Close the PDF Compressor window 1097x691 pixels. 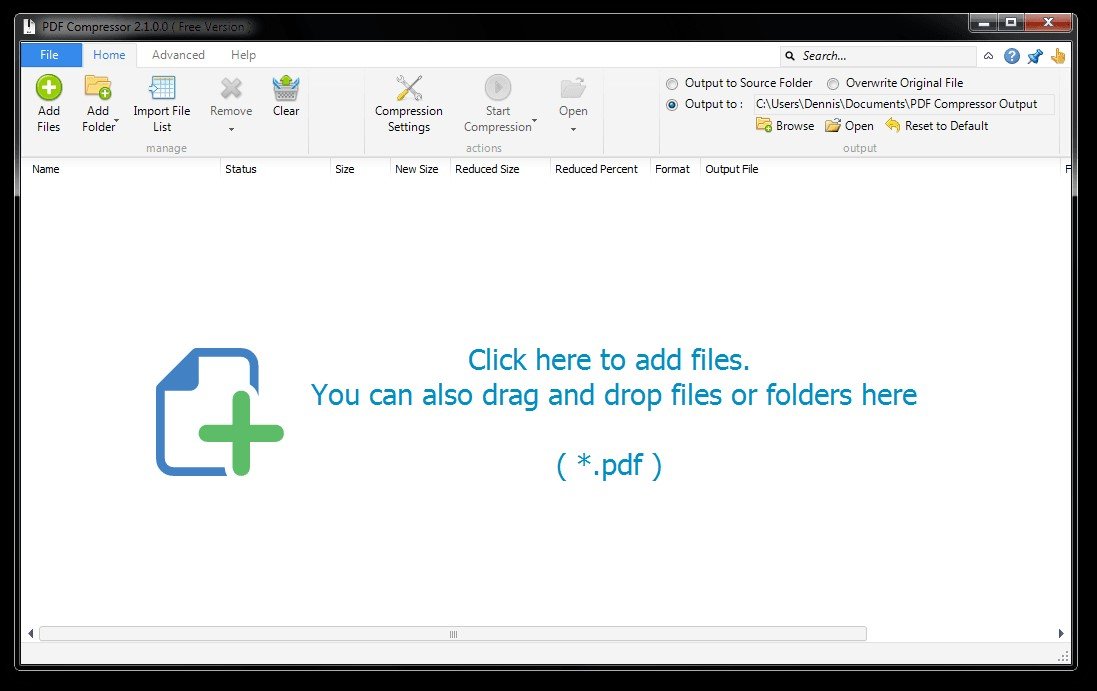point(1048,23)
